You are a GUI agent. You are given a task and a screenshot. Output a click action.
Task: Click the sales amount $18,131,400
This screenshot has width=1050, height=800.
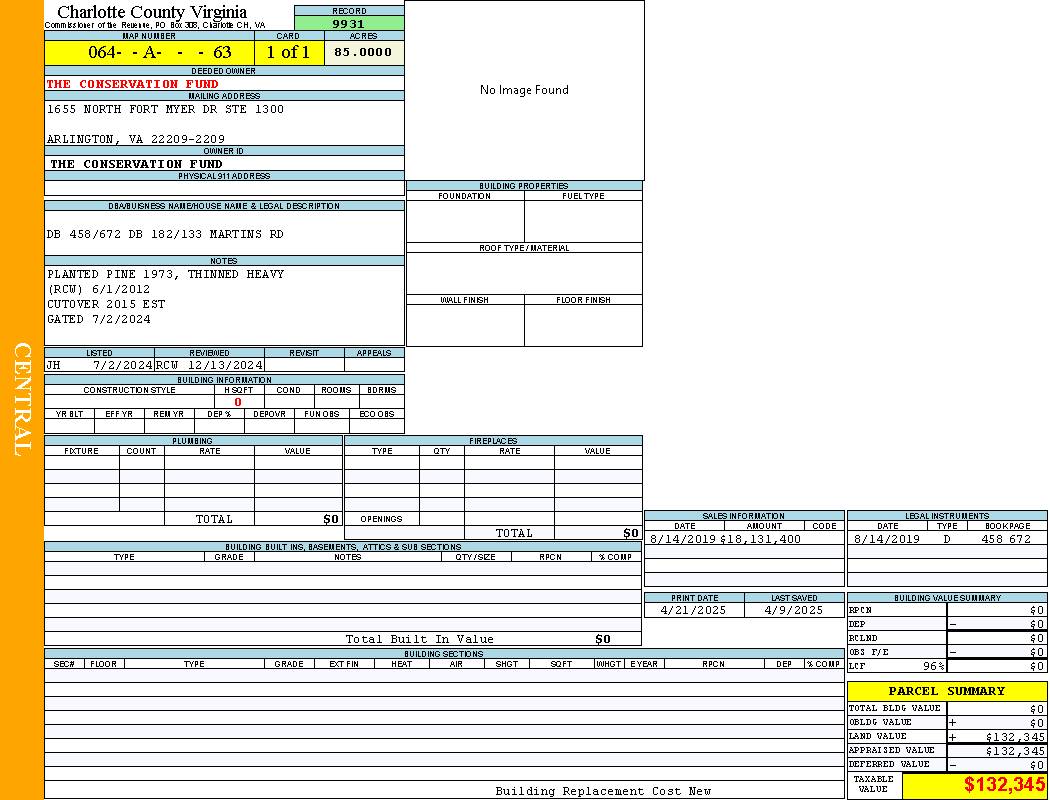[761, 539]
